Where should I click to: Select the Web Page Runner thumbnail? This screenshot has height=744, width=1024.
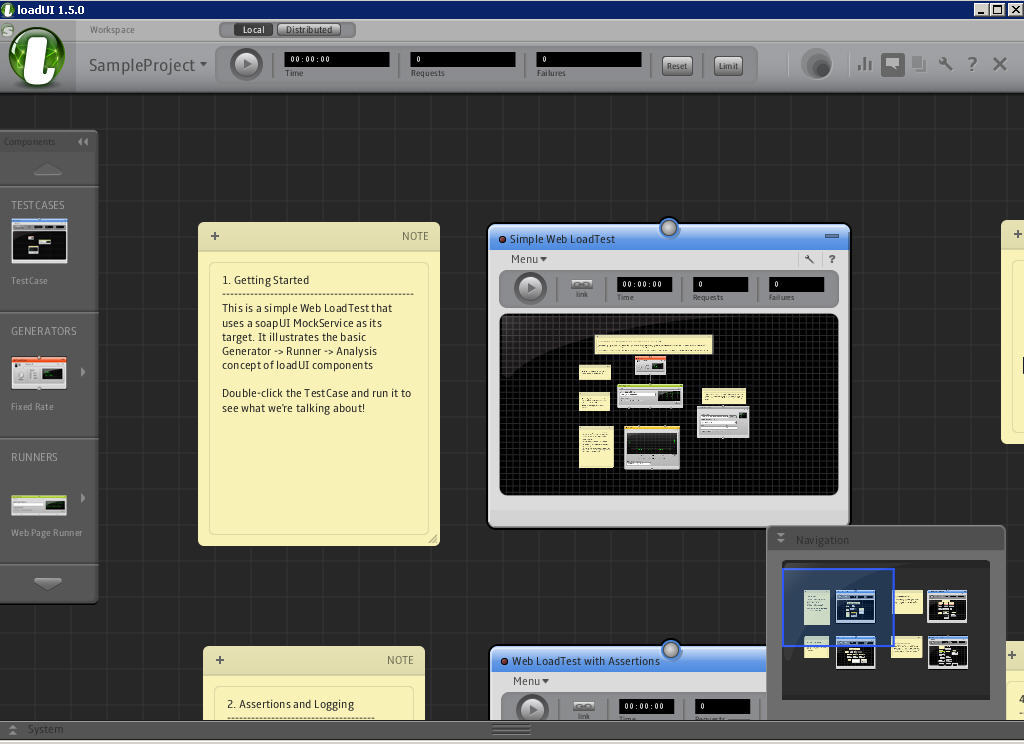point(39,505)
